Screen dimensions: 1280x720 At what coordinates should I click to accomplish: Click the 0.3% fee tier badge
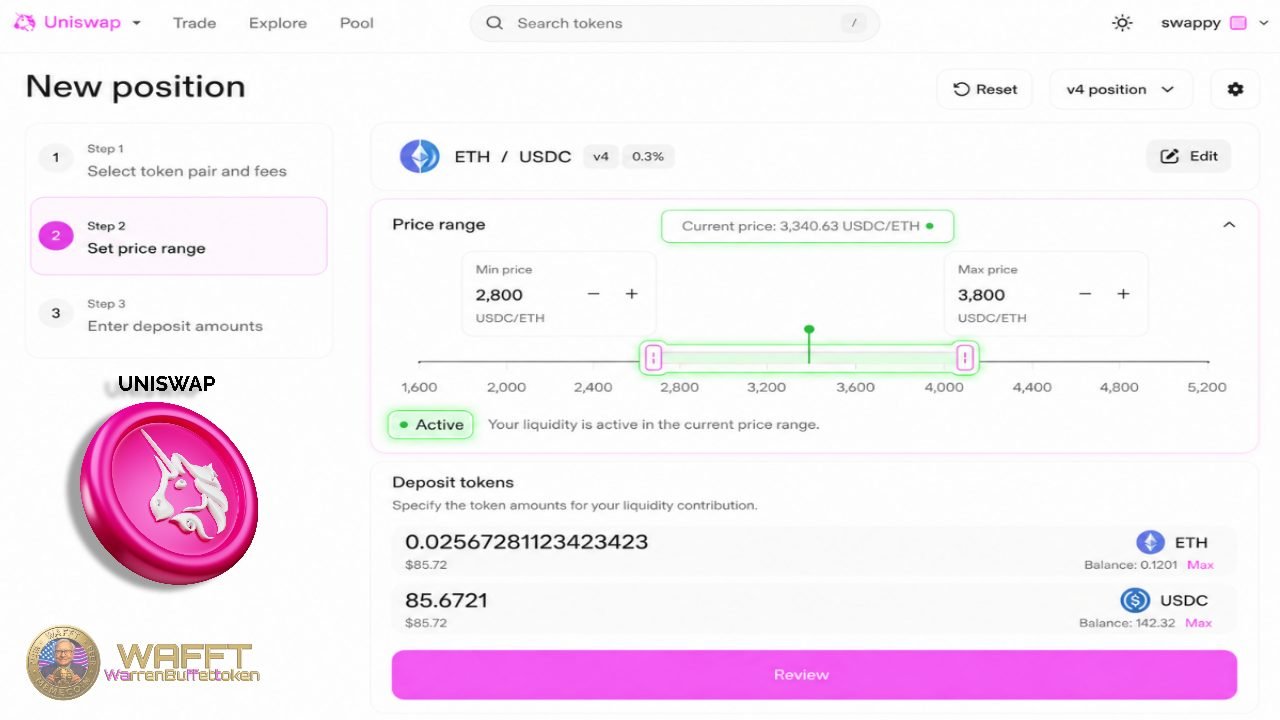(x=648, y=156)
